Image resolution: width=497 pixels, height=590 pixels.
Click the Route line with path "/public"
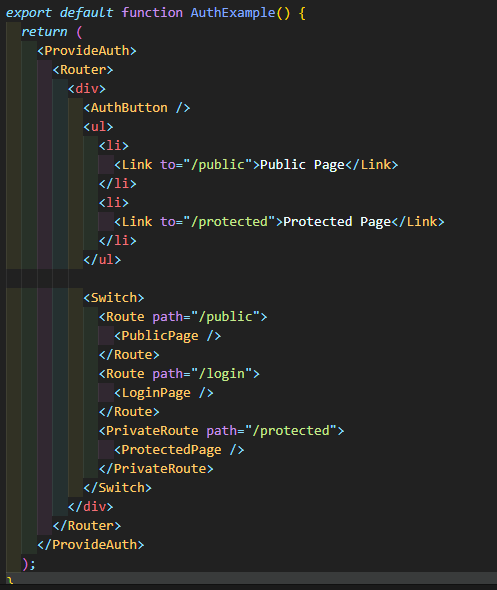[183, 317]
